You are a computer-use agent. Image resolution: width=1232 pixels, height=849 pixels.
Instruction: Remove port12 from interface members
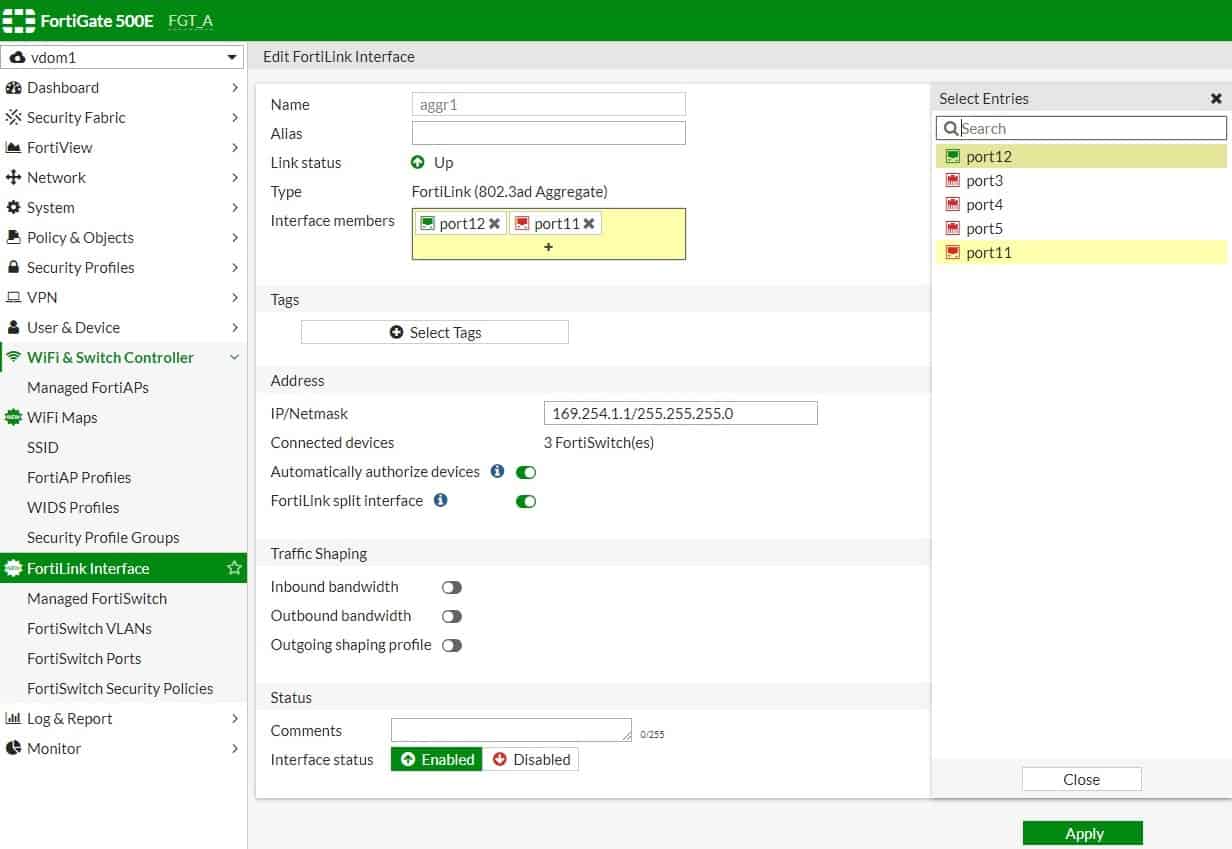pyautogui.click(x=494, y=224)
